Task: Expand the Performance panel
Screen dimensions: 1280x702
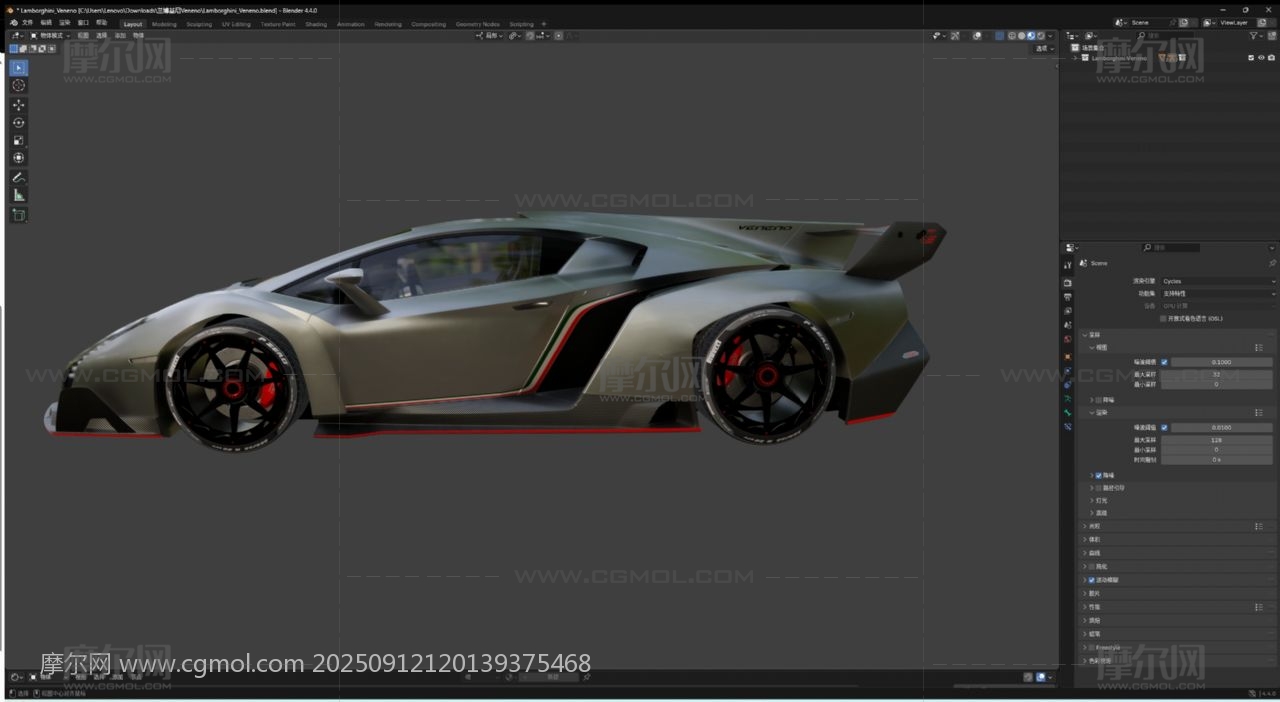Action: [1084, 607]
